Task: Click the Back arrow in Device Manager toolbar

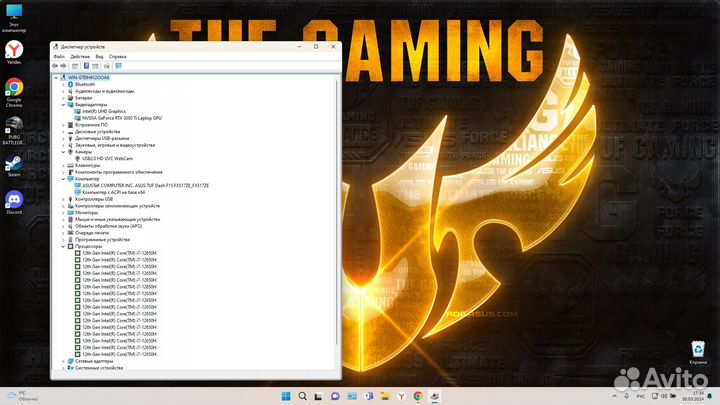Action: 55,66
